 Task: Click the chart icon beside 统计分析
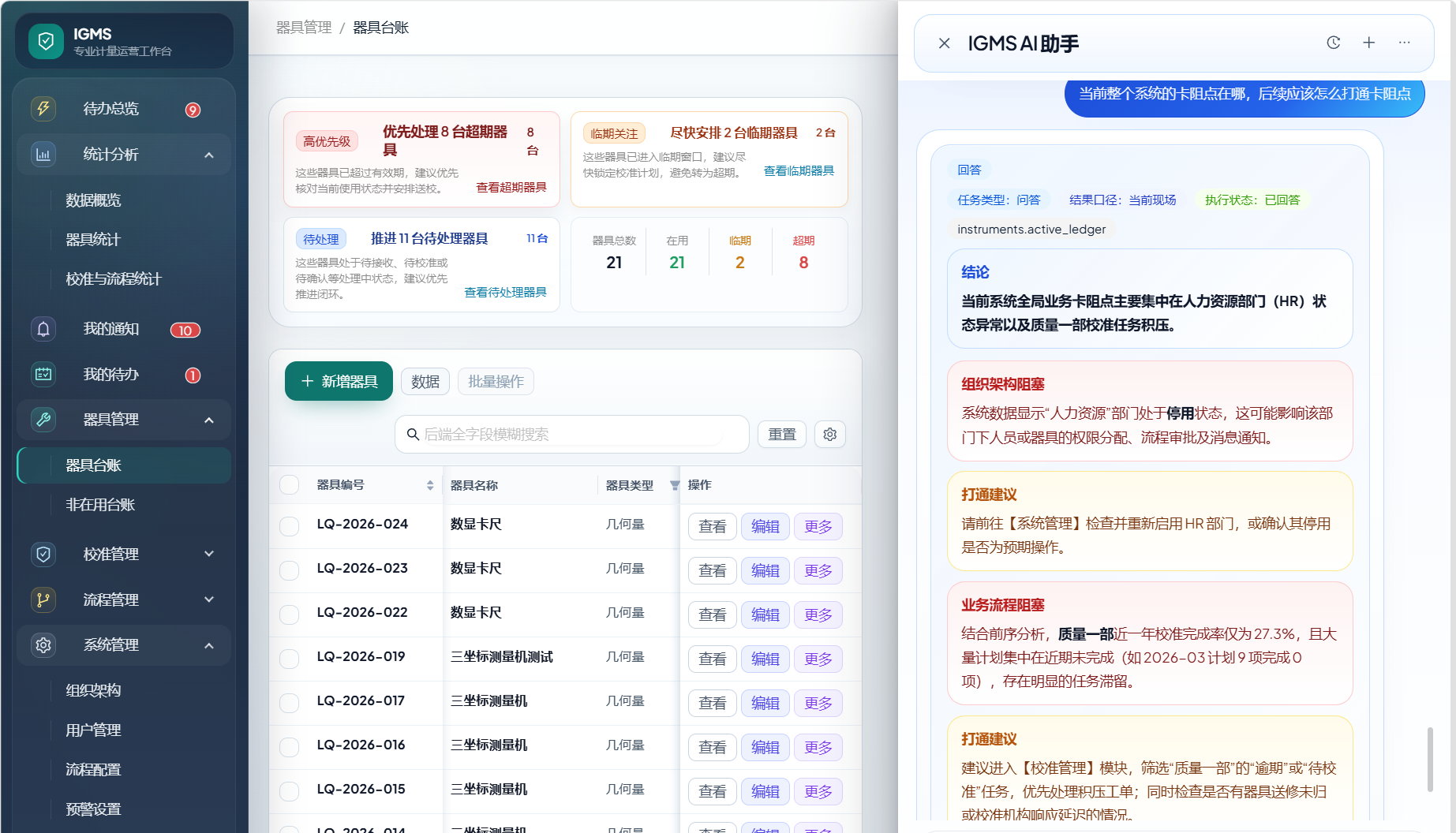(x=43, y=155)
